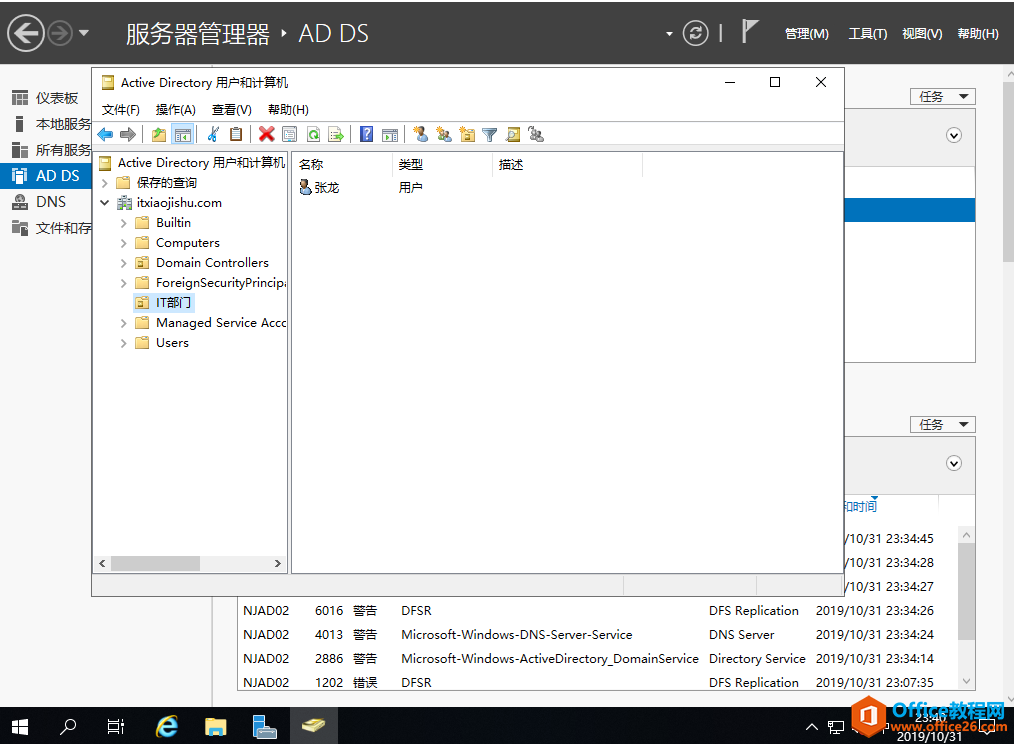Collapse upper Server Manager panel chevron
The width and height of the screenshot is (1014, 744).
[954, 135]
